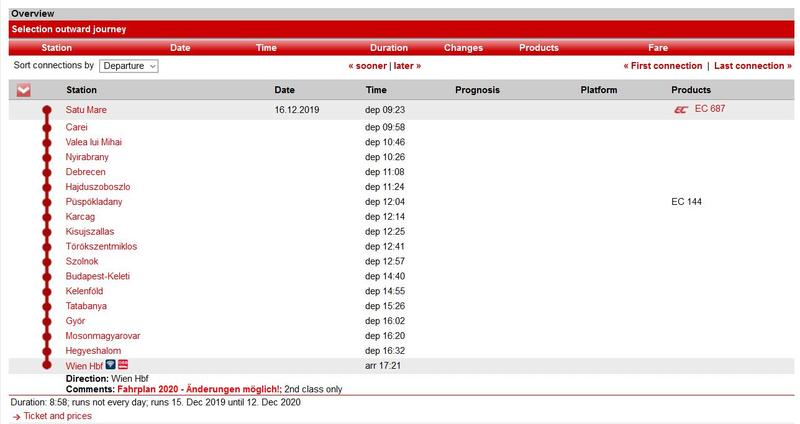800x424 pixels.
Task: Open the Debrecen station link
Action: click(85, 172)
